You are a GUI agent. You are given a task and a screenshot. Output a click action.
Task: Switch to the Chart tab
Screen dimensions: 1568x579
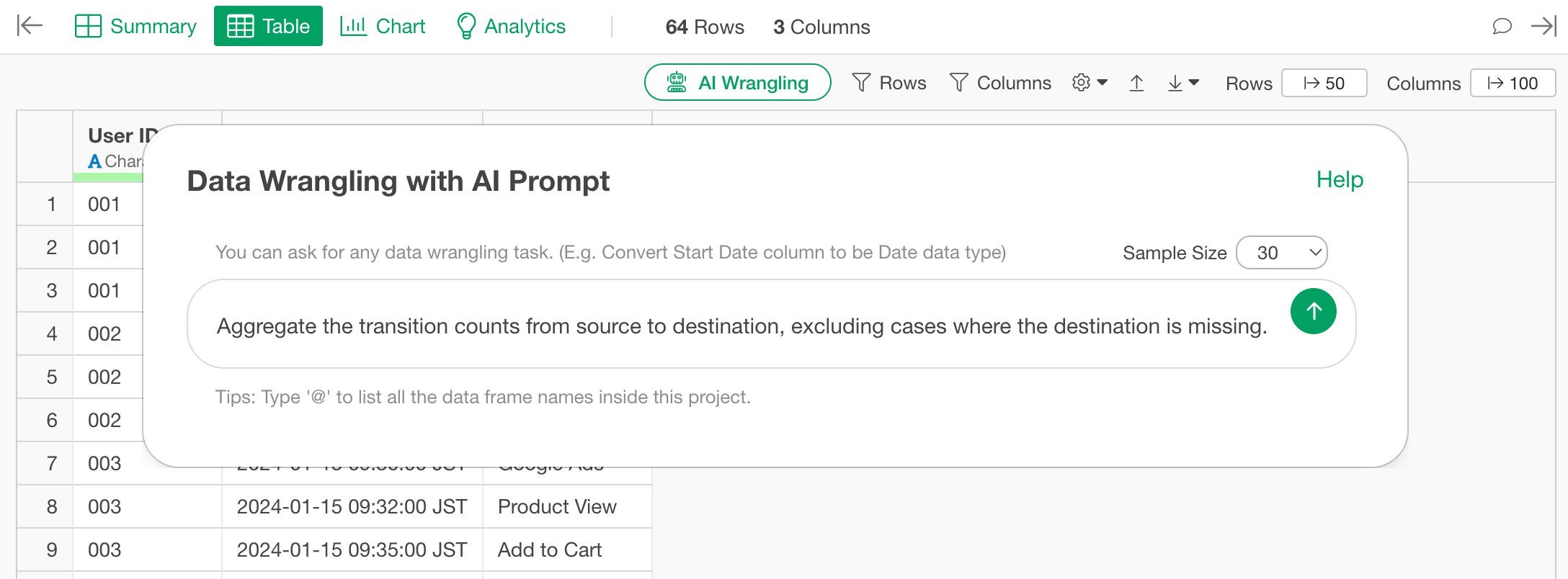[383, 27]
